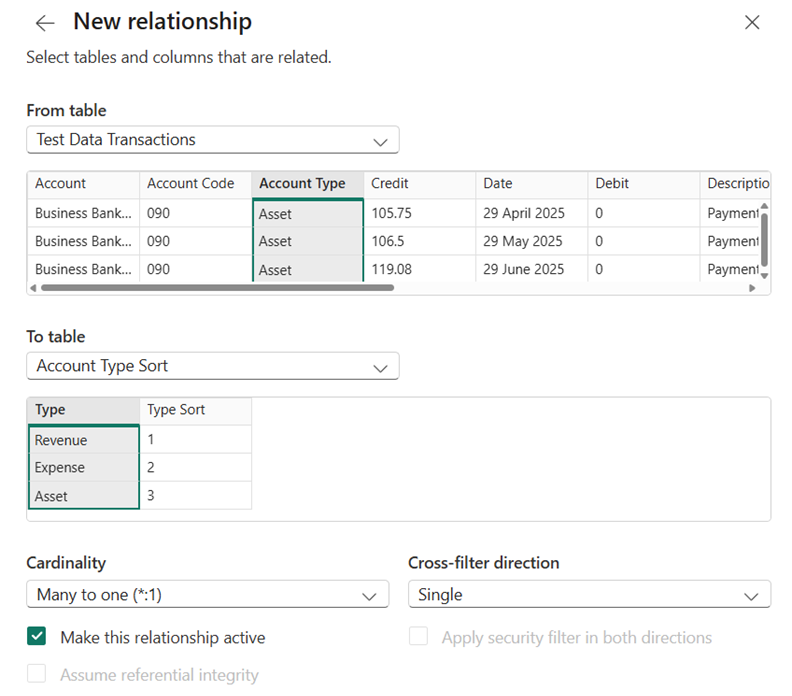The width and height of the screenshot is (792, 696).
Task: Expand the Cardinality dropdown
Action: click(207, 594)
